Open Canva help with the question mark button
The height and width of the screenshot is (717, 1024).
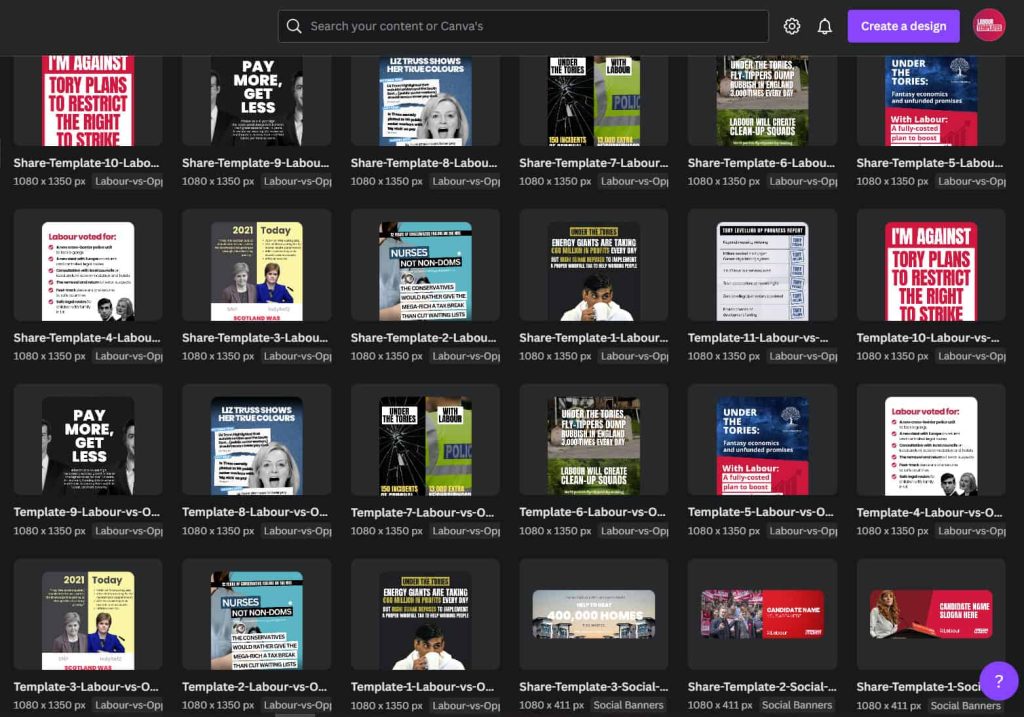(x=999, y=681)
